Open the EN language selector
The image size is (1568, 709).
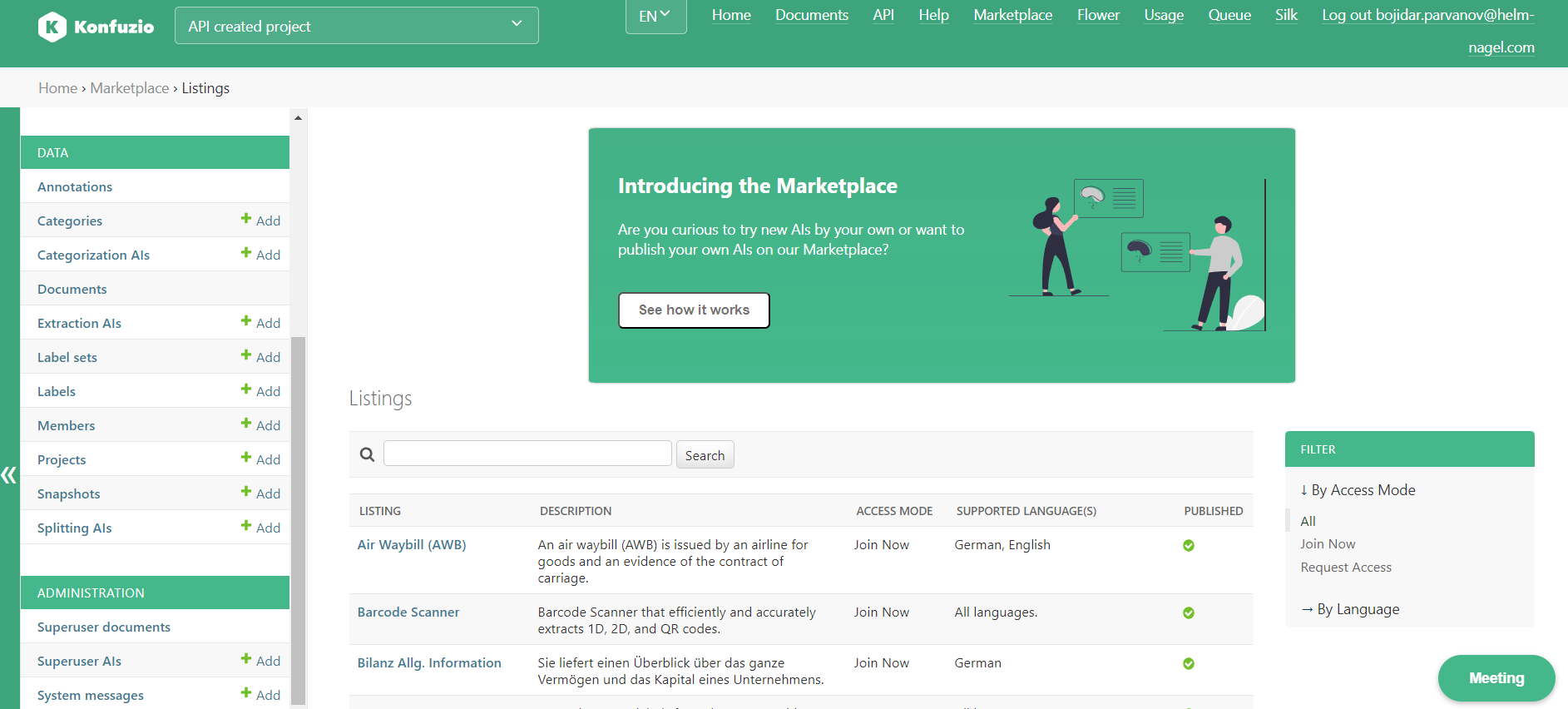tap(655, 16)
